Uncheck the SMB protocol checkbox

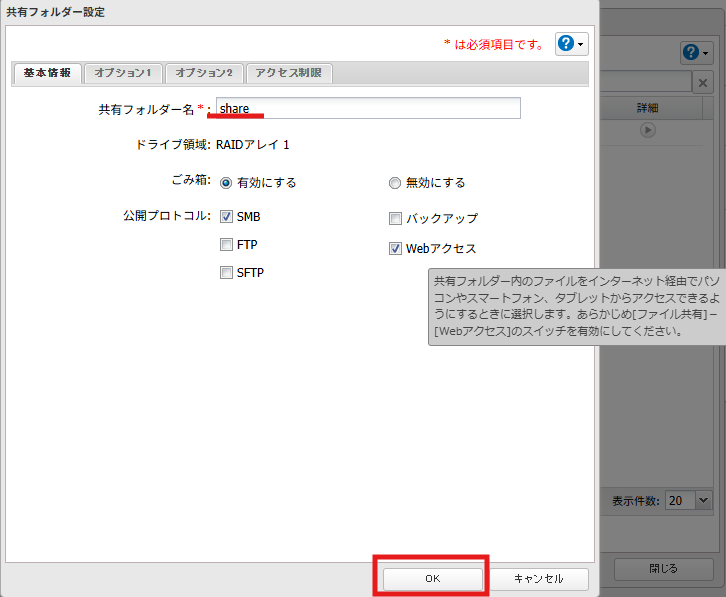(226, 216)
